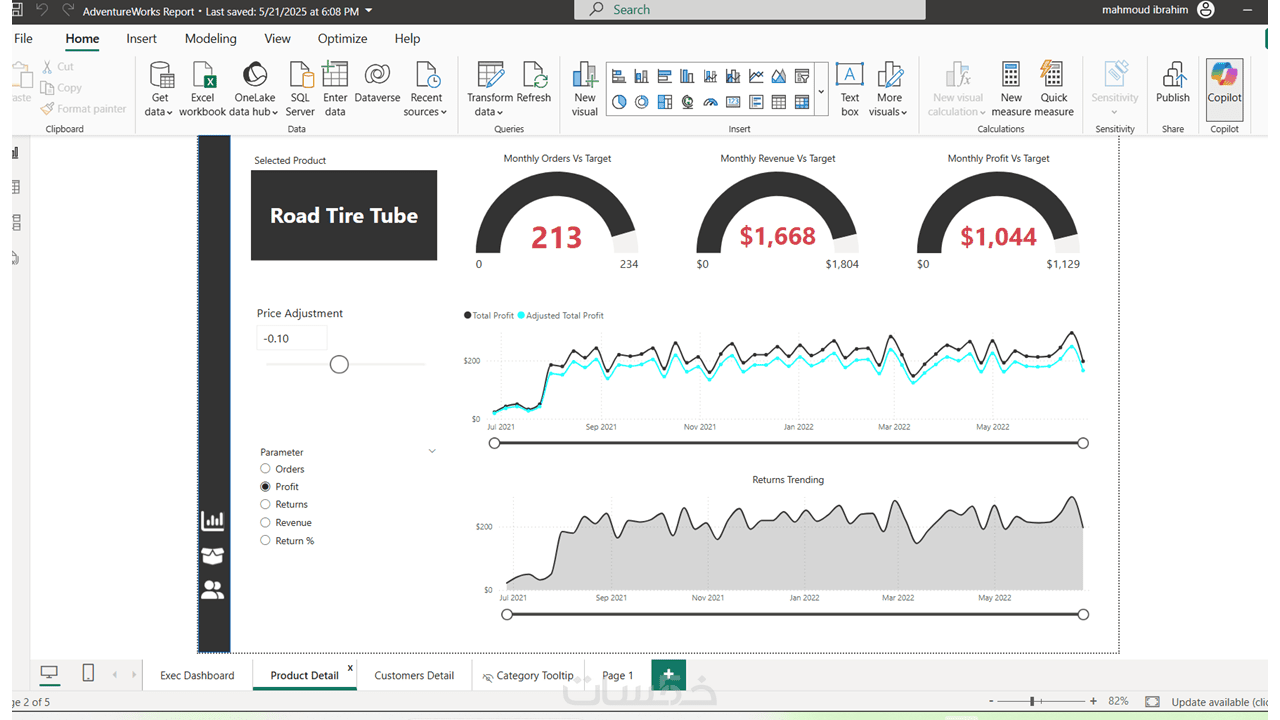1280x720 pixels.
Task: Select the Orders parameter option
Action: (265, 468)
